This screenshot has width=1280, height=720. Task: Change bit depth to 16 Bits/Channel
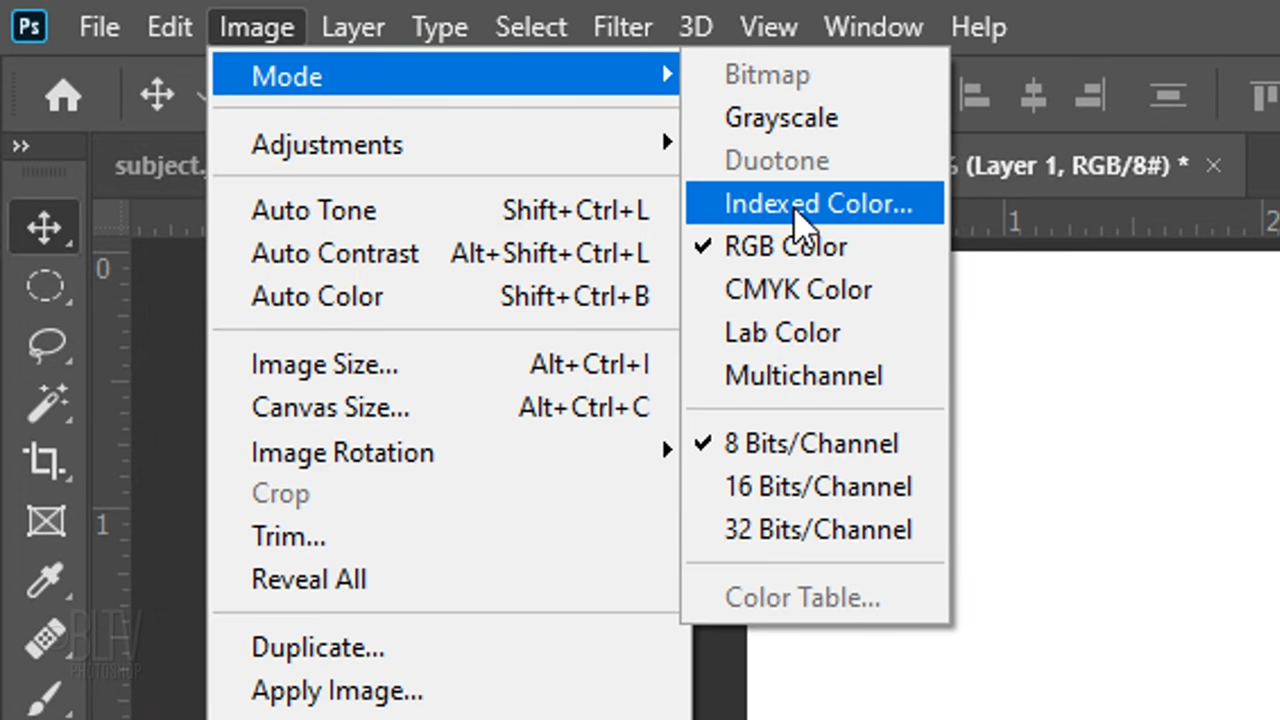pyautogui.click(x=818, y=486)
